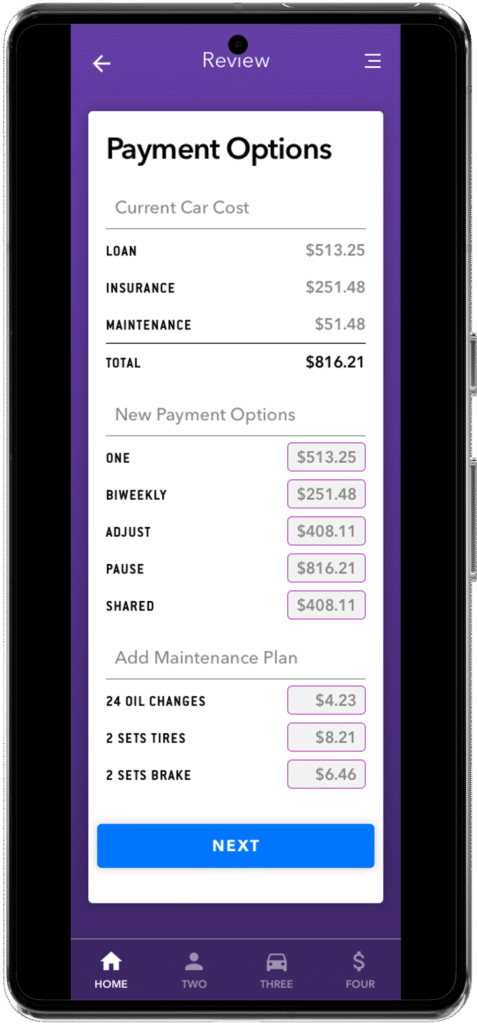The height and width of the screenshot is (1024, 477).
Task: Tap the TOTAL amount $816.21
Action: click(335, 362)
